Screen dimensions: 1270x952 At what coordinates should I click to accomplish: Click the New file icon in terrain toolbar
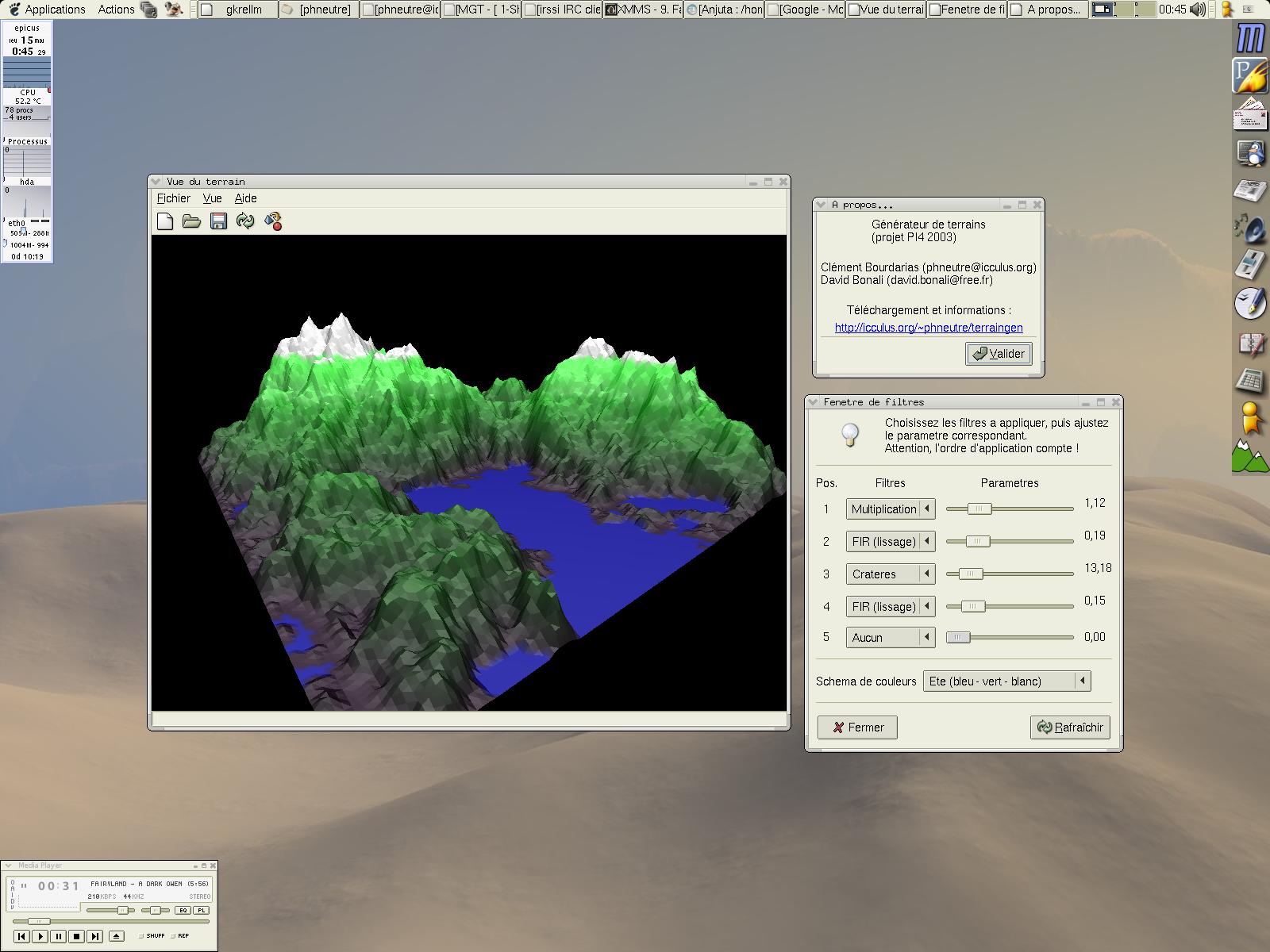pos(165,221)
